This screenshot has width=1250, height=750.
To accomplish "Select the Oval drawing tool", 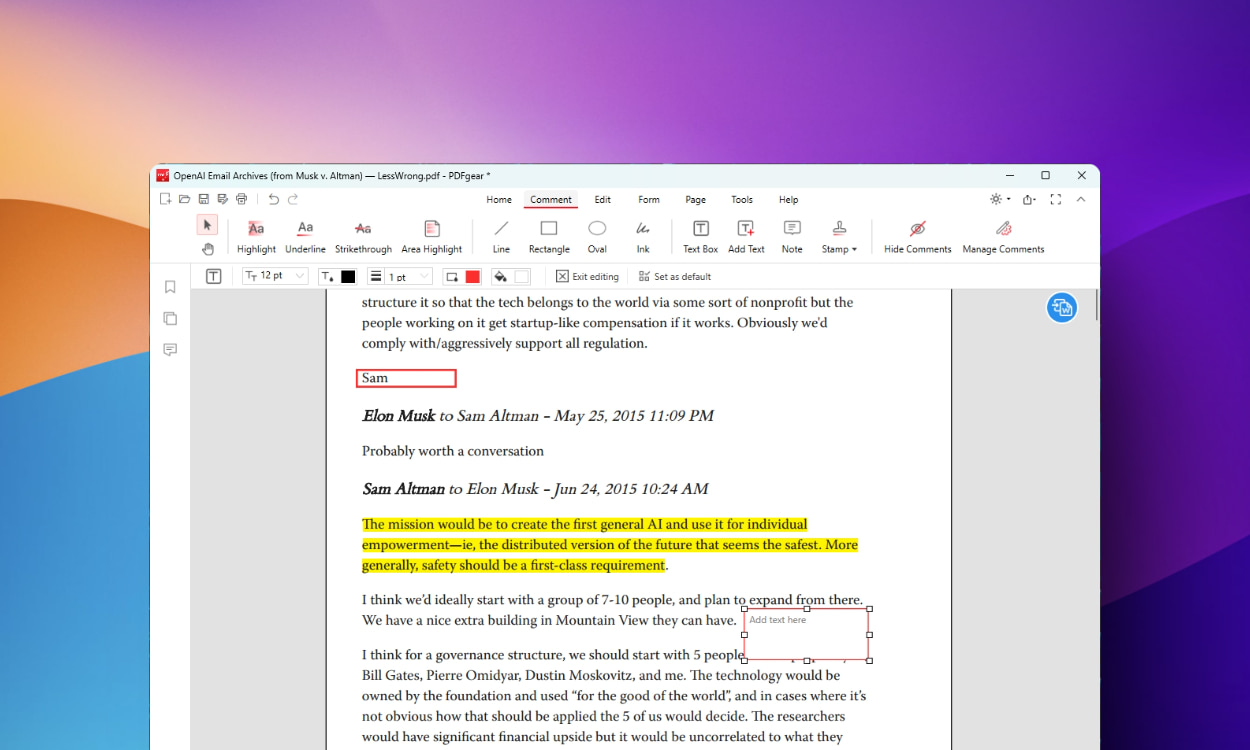I will click(x=597, y=235).
